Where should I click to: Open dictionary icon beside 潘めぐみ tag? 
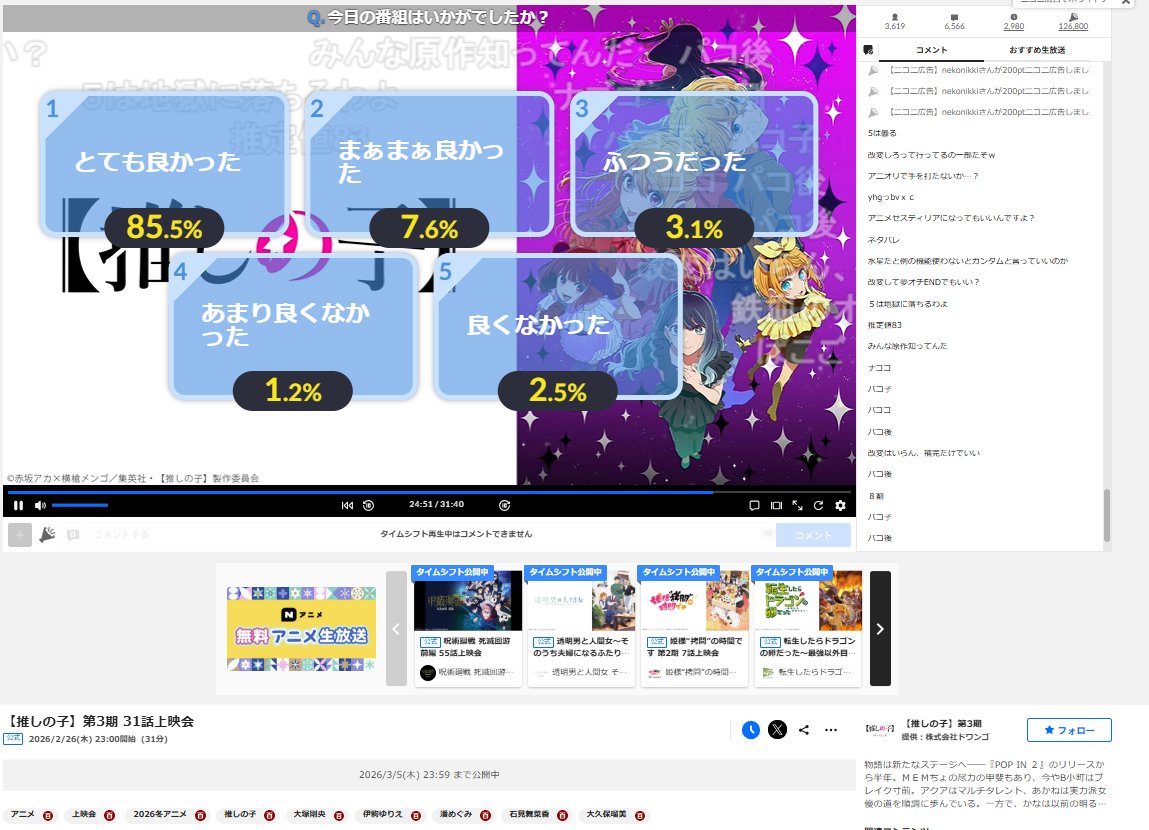(x=486, y=815)
